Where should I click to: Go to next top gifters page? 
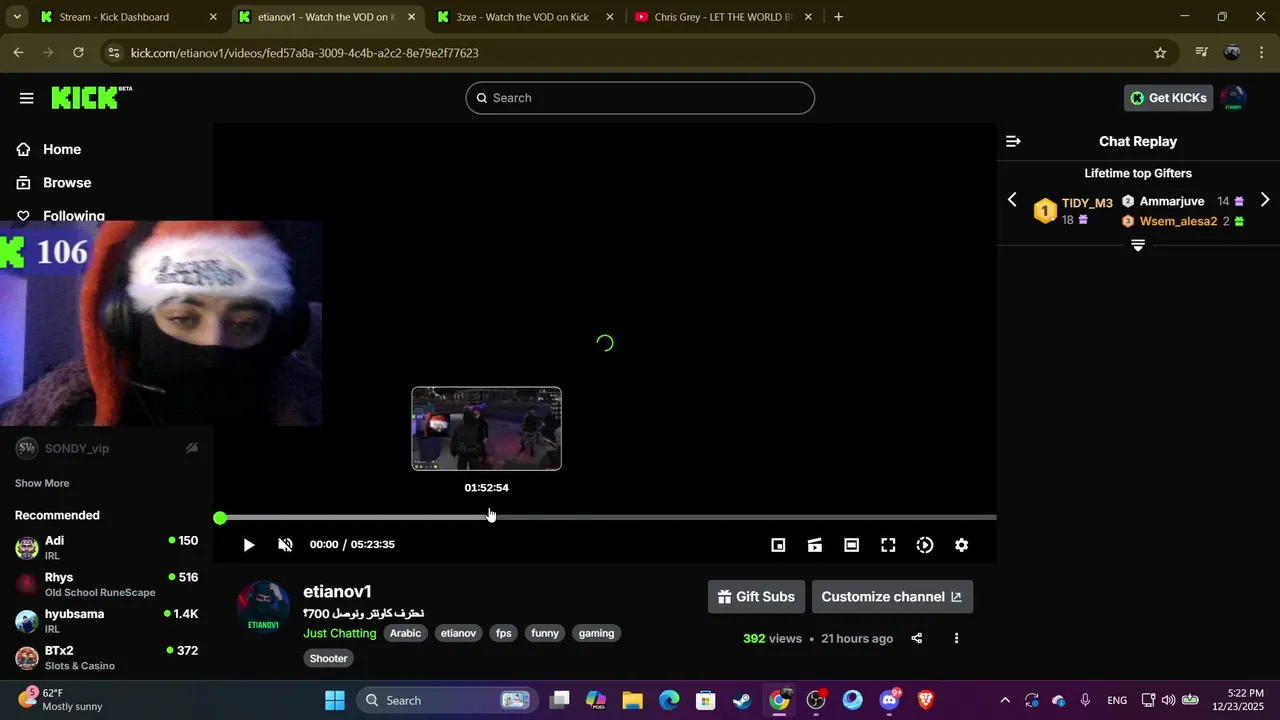tap(1265, 200)
